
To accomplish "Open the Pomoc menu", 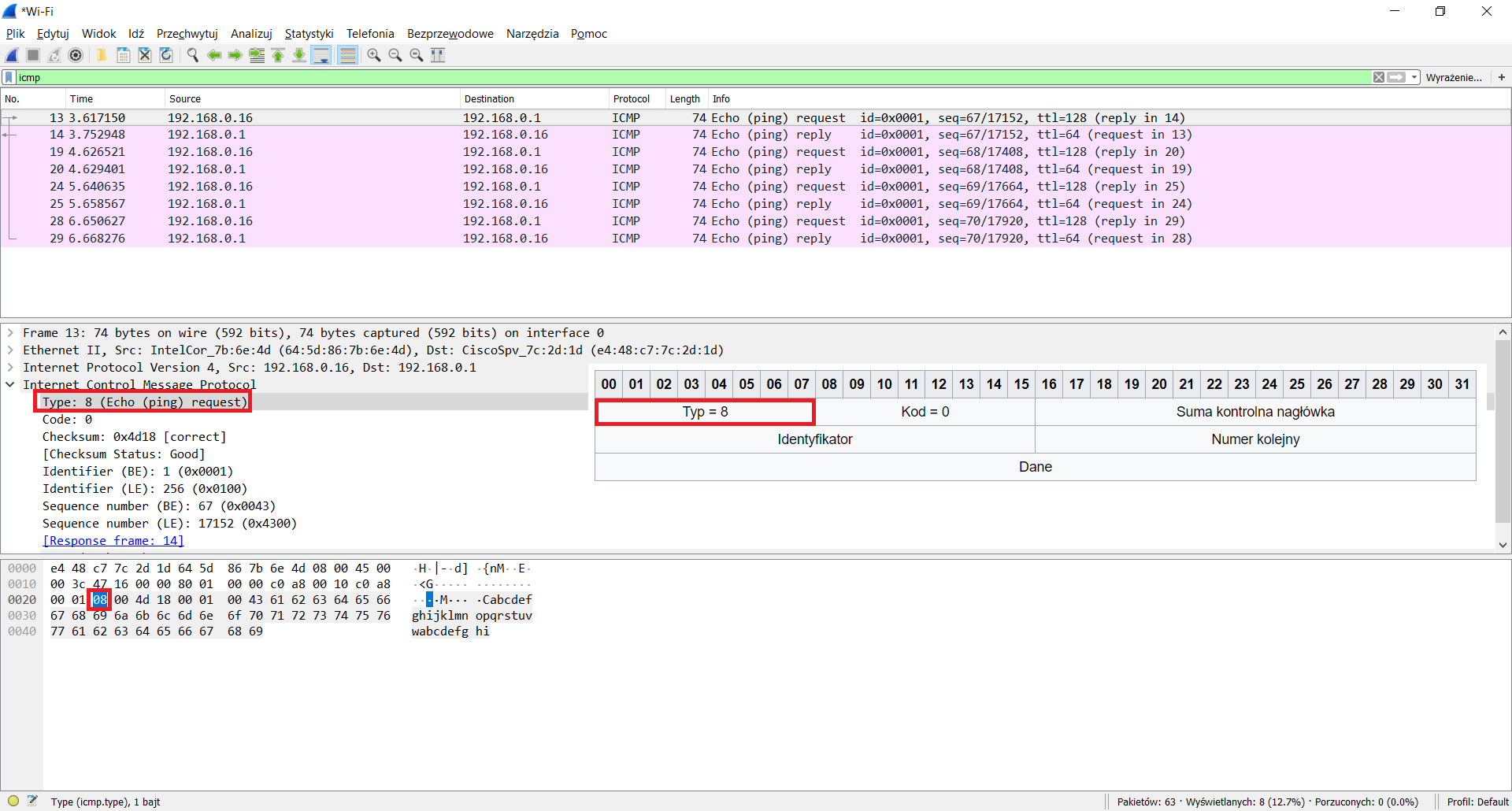I will coord(589,34).
